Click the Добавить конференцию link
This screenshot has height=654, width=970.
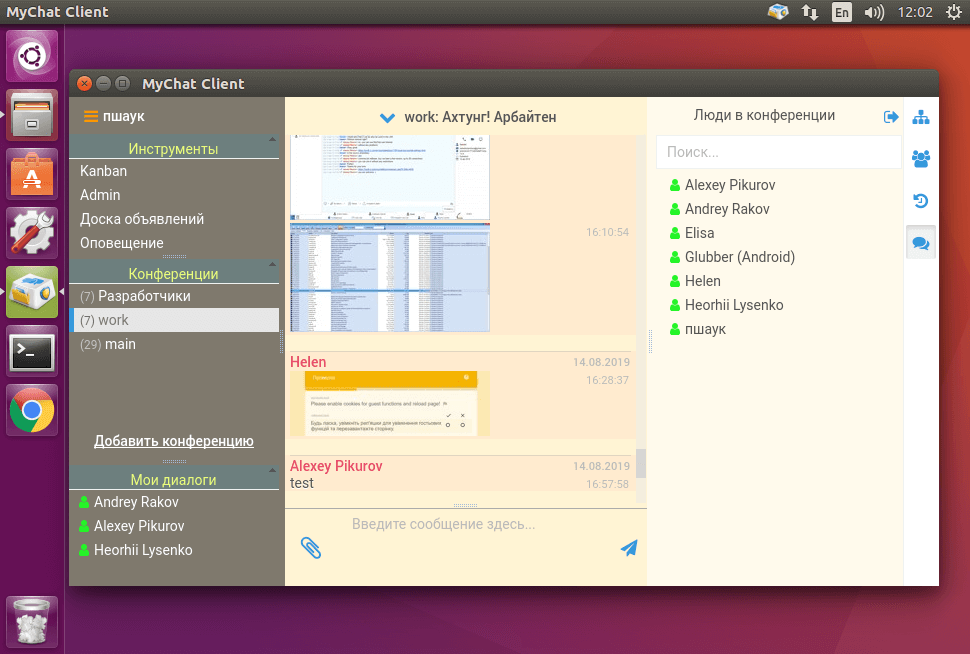click(172, 441)
